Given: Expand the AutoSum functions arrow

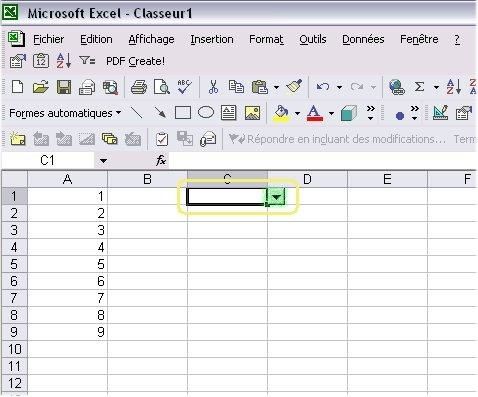Looking at the screenshot, I should tap(436, 87).
